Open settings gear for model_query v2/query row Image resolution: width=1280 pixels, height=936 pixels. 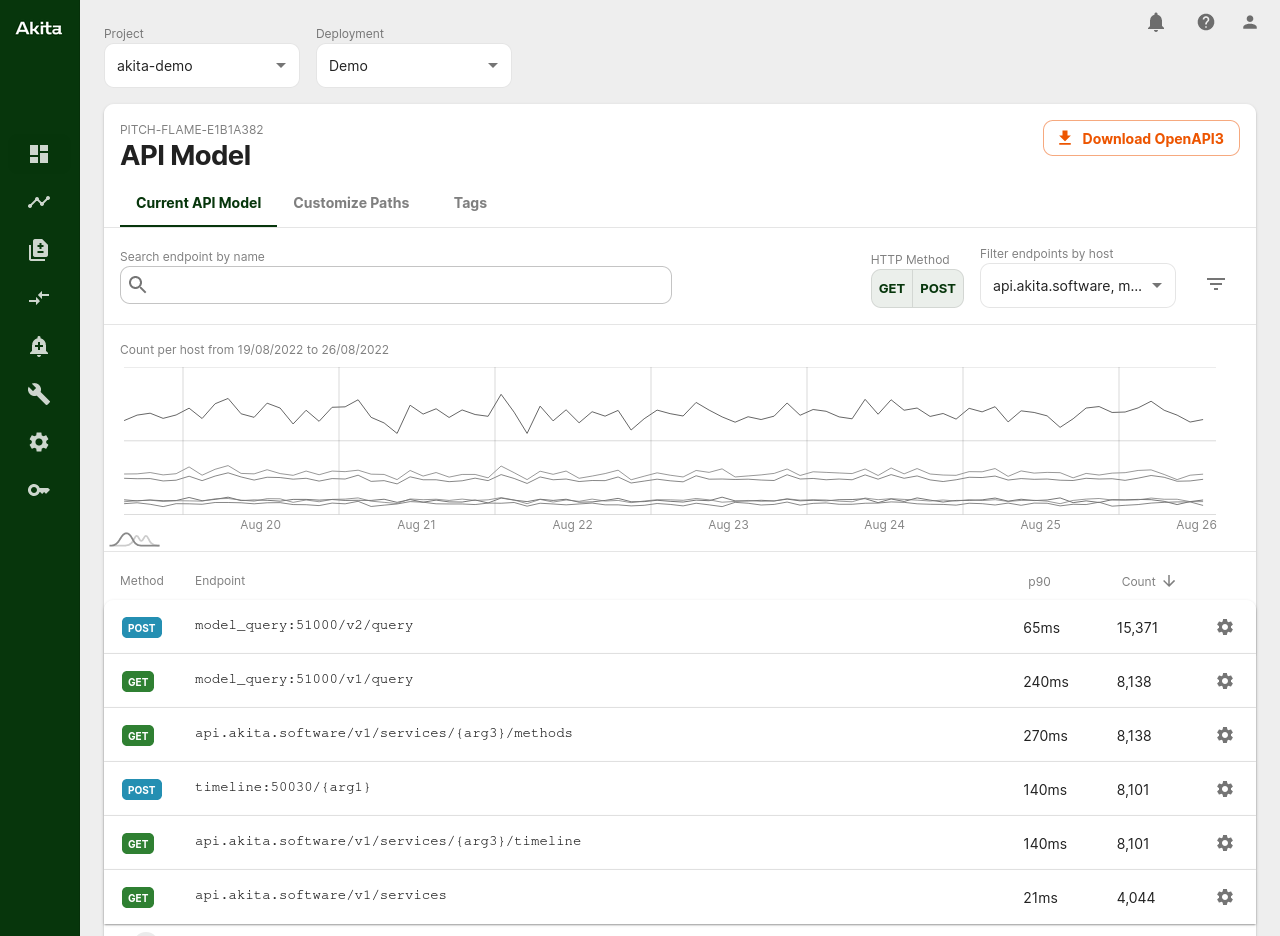(1225, 627)
